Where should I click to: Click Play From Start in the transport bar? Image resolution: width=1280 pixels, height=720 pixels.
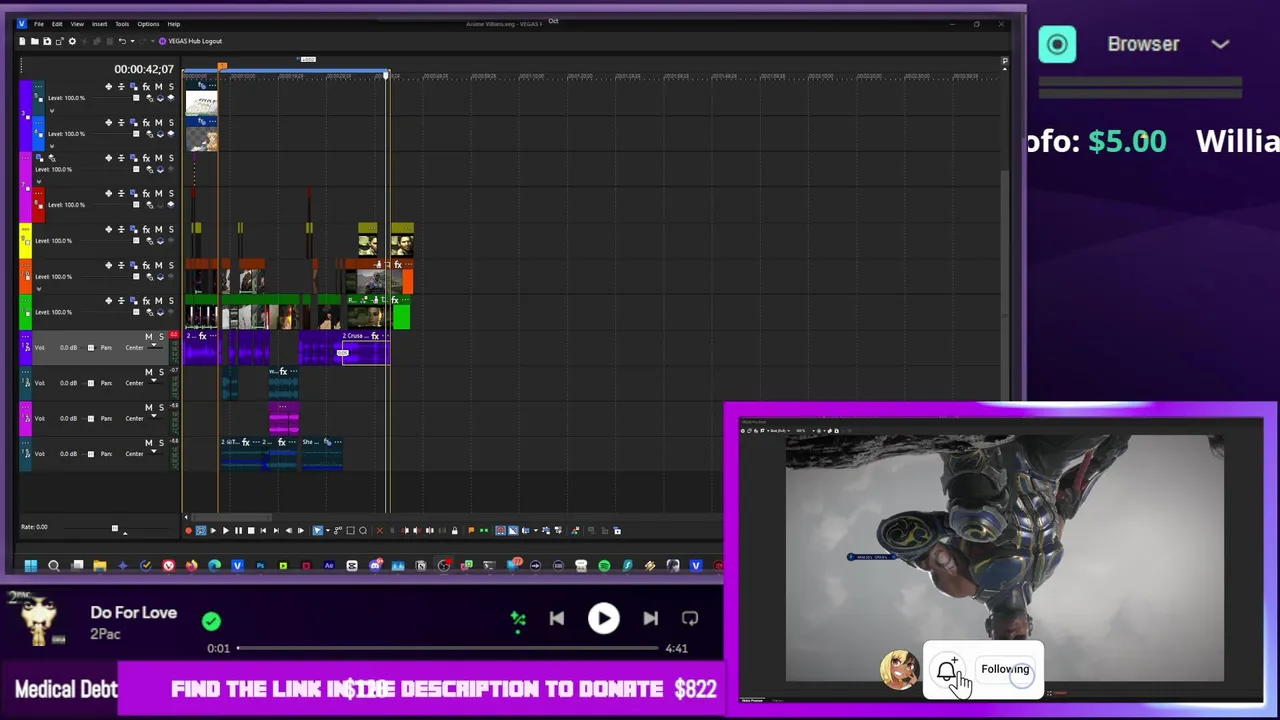tap(213, 530)
